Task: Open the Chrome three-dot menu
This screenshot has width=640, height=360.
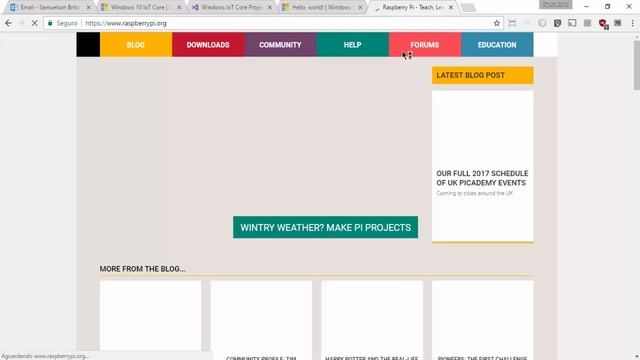Action: coord(633,23)
